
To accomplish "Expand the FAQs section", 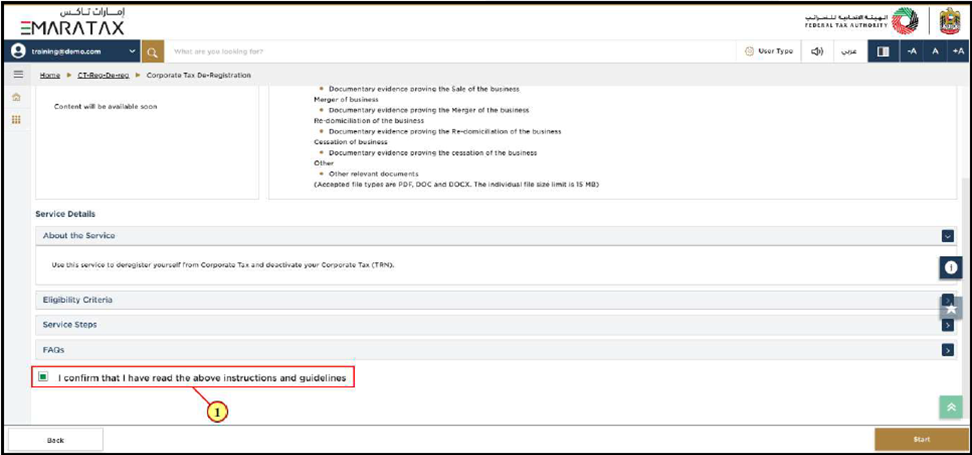I will click(946, 350).
